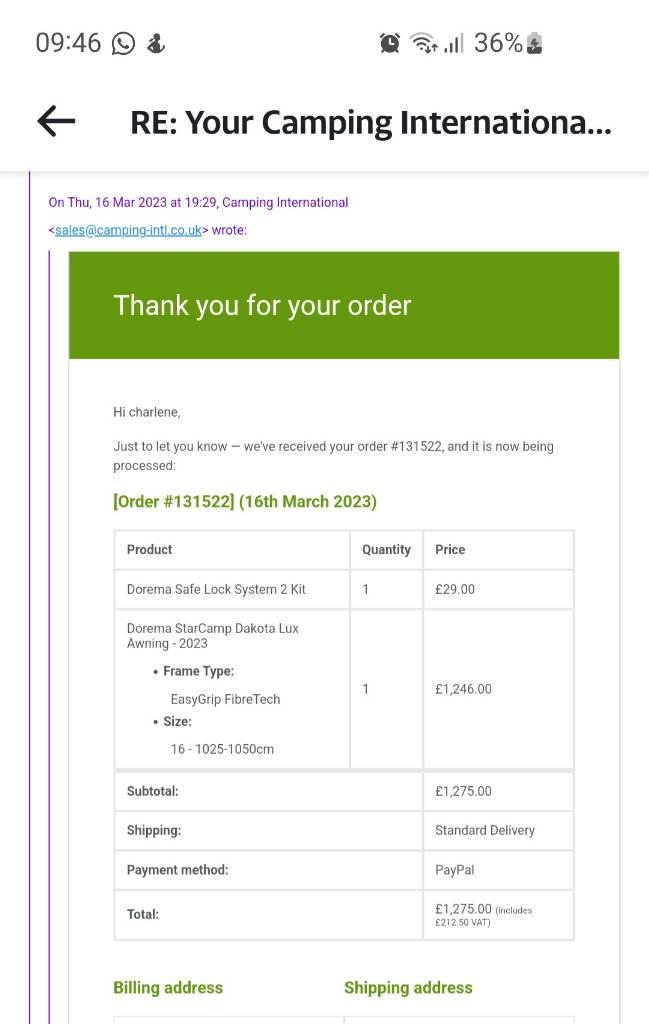Tap the Shipping address heading
This screenshot has height=1024, width=649.
pyautogui.click(x=408, y=987)
